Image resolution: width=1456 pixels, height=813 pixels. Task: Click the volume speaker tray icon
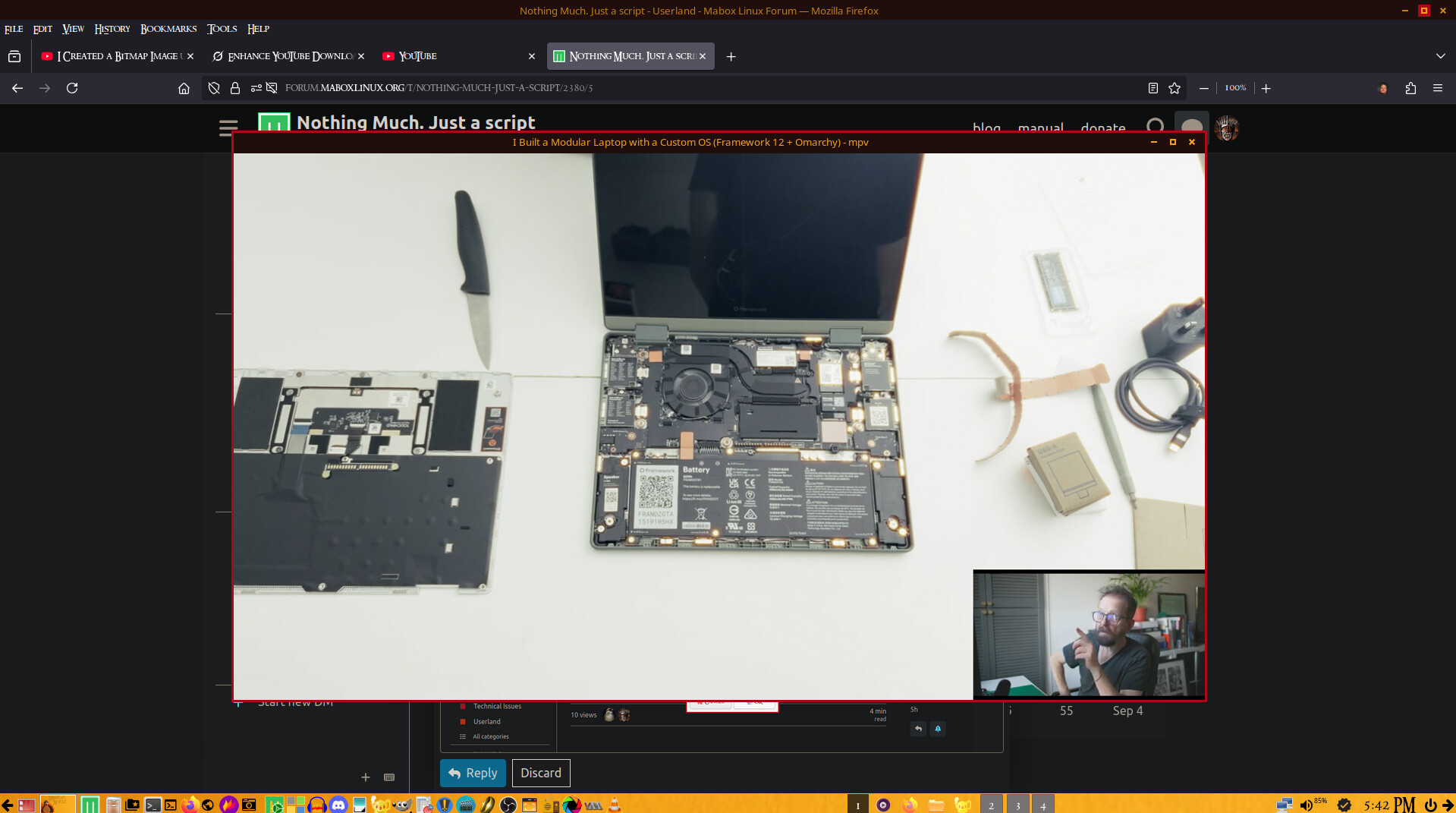(1306, 805)
